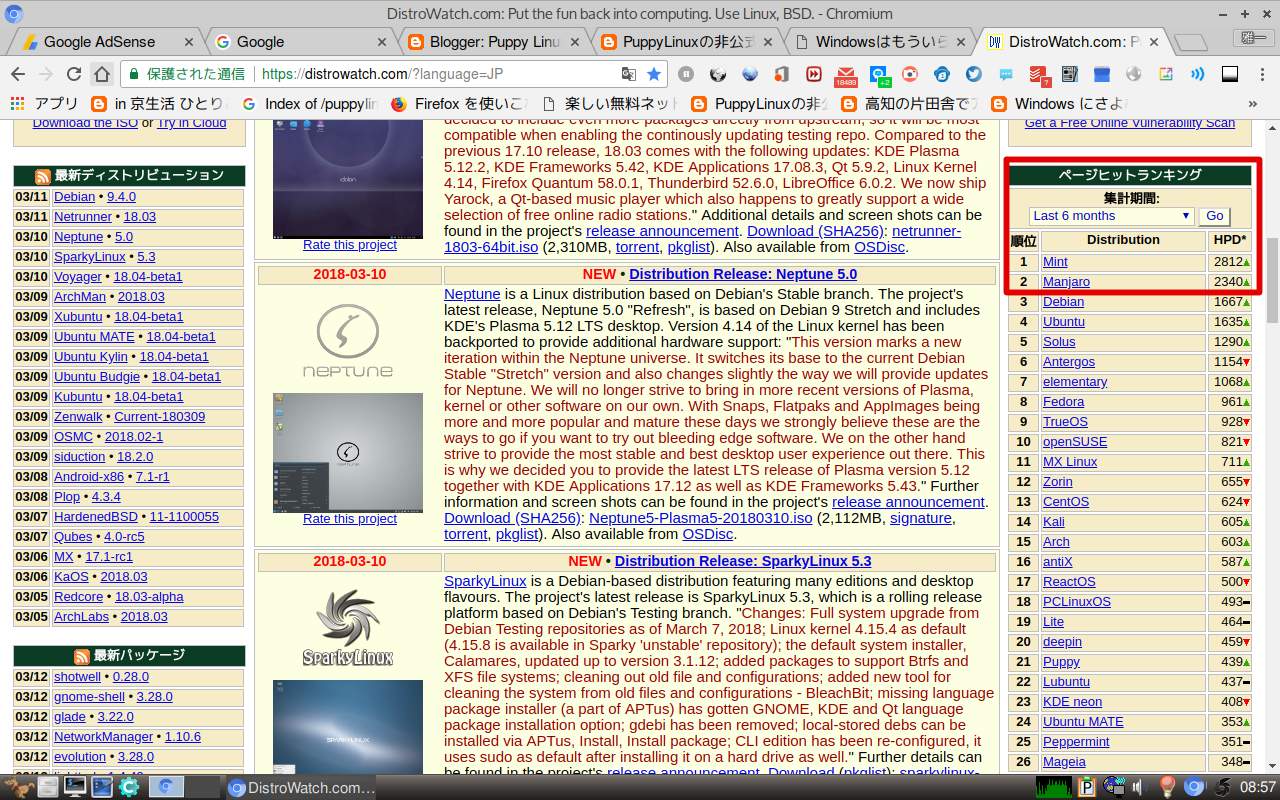Open the ranking period dropdown 'Last 6 months'
This screenshot has width=1280, height=800.
[1111, 216]
